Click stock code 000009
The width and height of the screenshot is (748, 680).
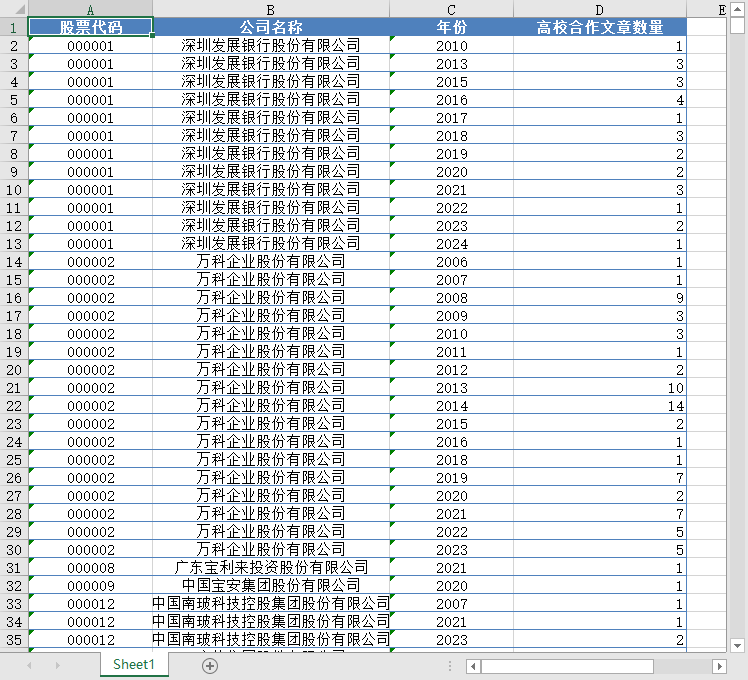[91, 586]
